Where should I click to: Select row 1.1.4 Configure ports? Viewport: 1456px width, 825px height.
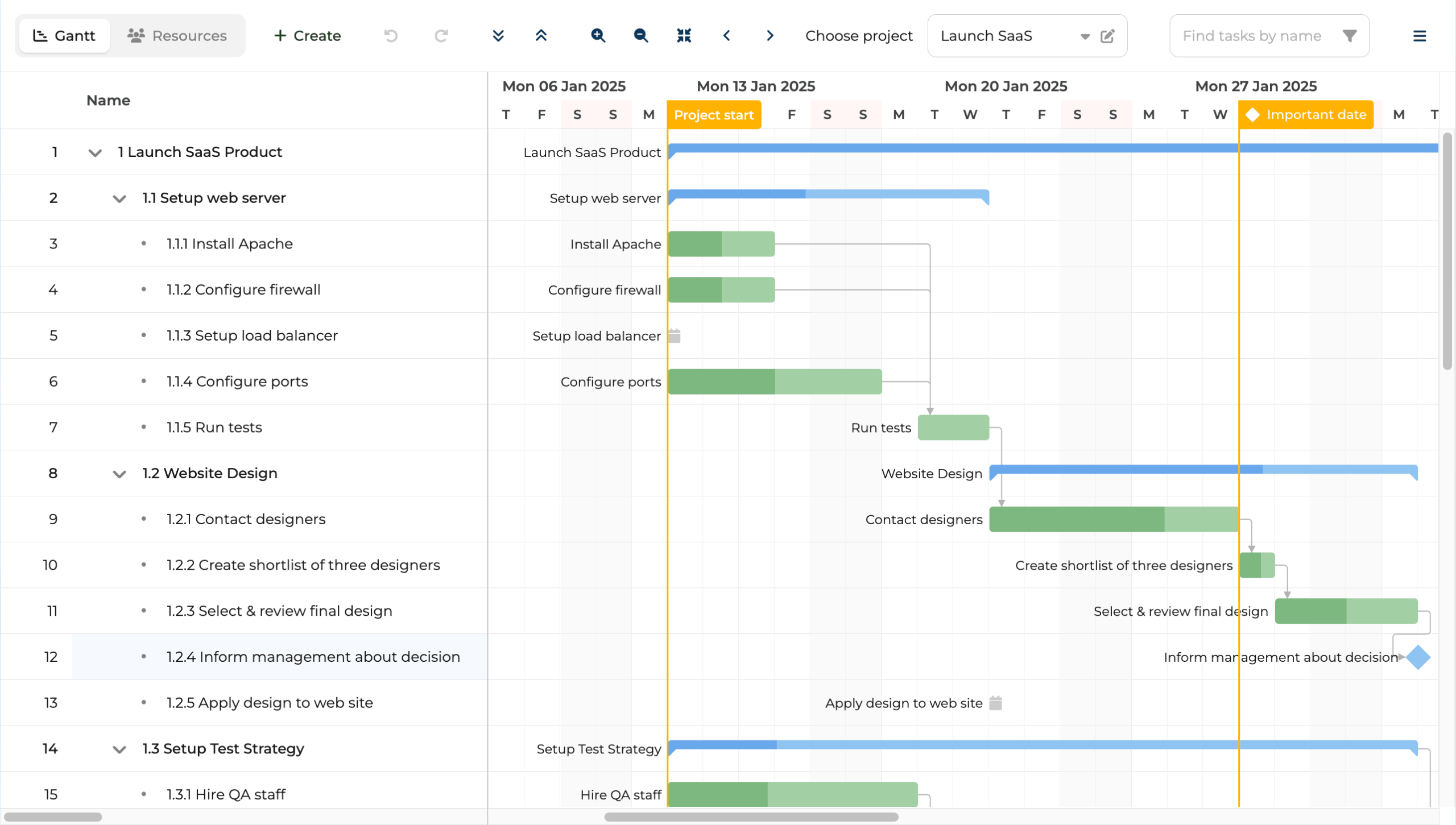243,382
